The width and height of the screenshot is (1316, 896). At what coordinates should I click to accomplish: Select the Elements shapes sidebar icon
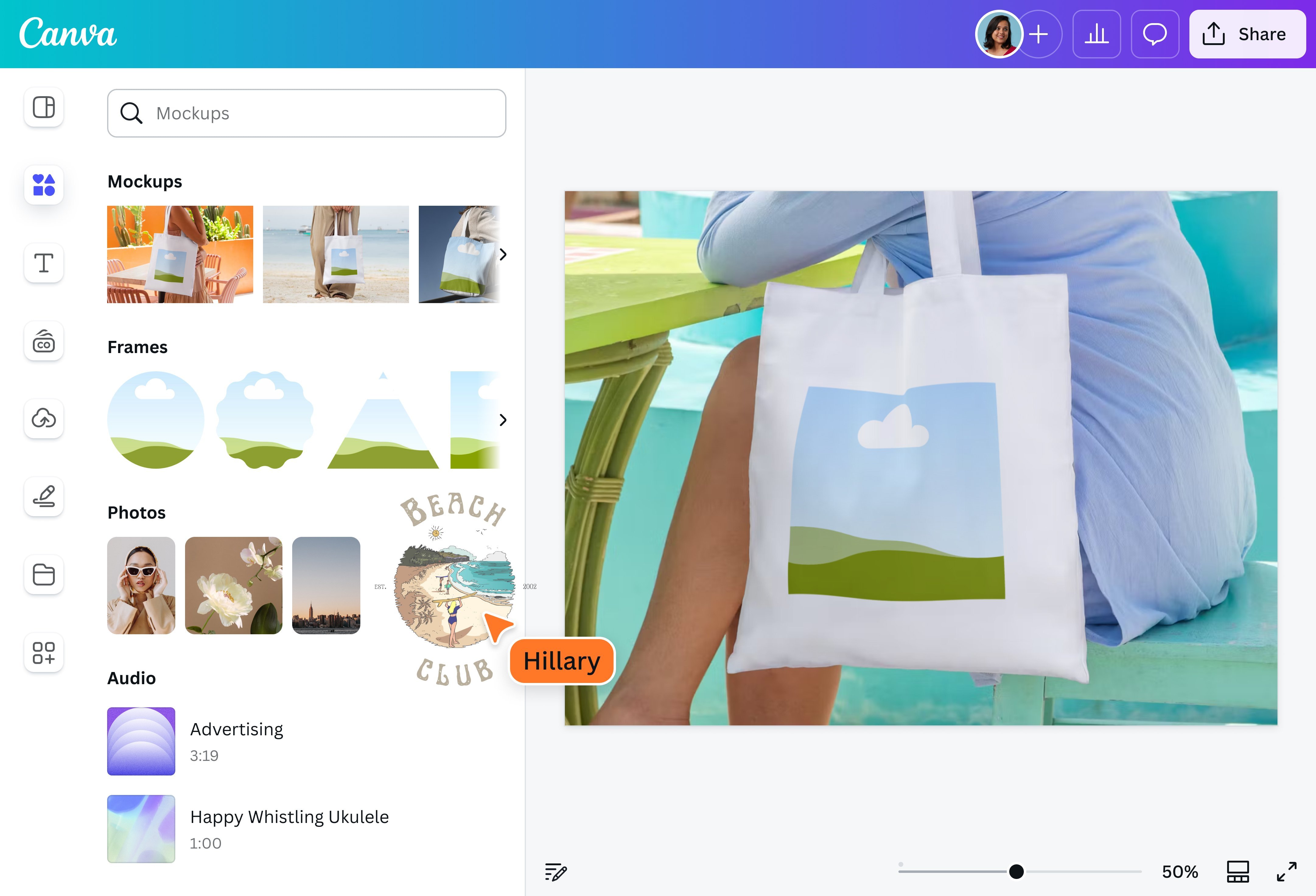(x=44, y=185)
